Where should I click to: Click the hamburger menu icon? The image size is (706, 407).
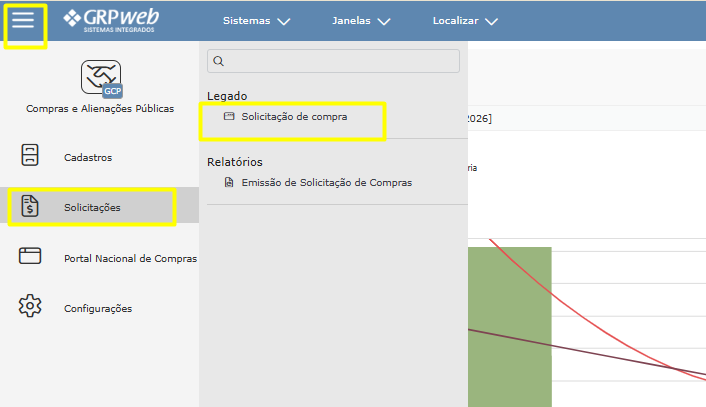click(x=23, y=21)
